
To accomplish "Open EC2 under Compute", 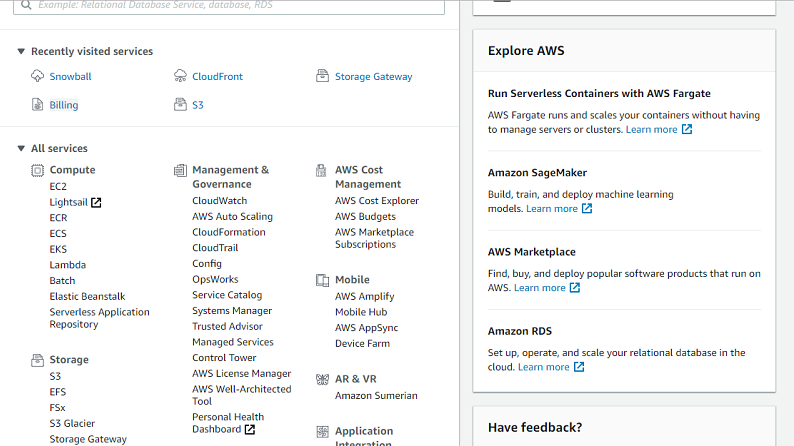I will [x=58, y=186].
